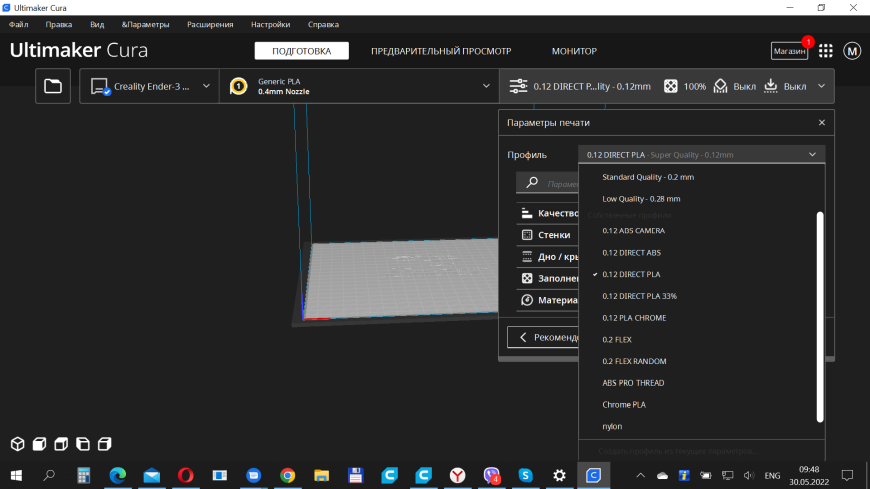Open the Расширения menu

[210, 24]
